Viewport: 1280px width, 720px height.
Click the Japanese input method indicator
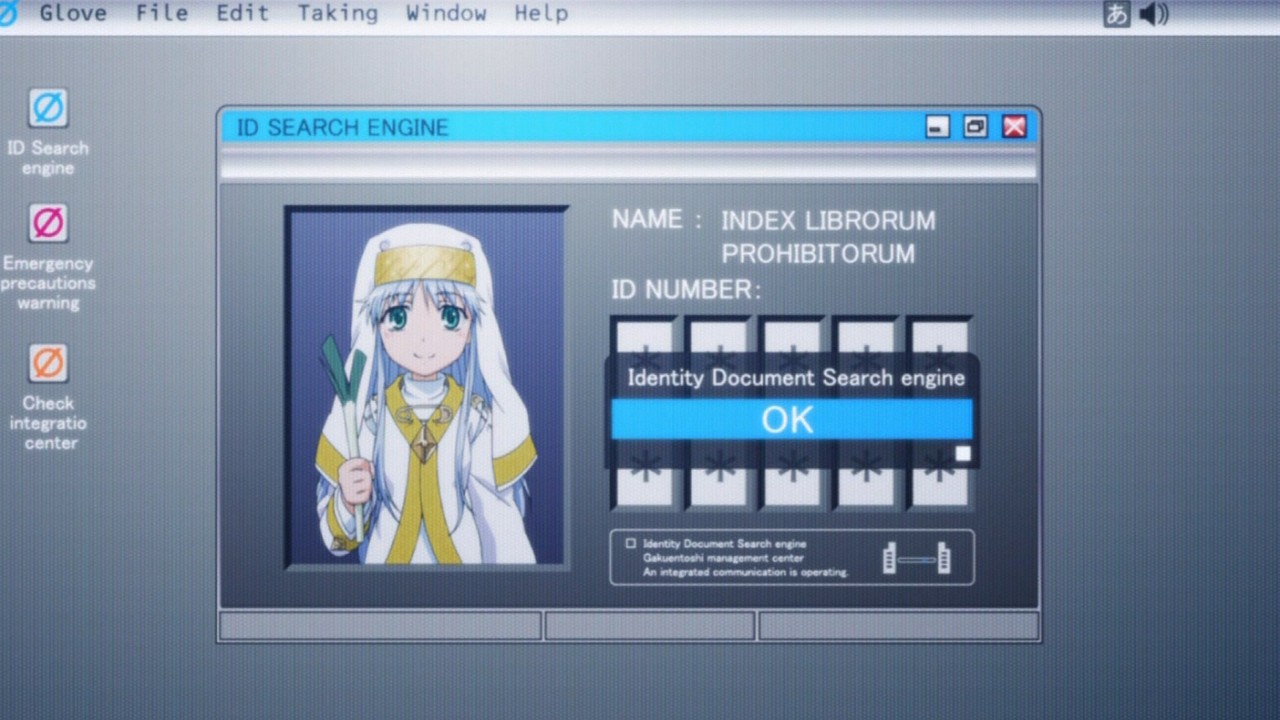[x=1117, y=14]
